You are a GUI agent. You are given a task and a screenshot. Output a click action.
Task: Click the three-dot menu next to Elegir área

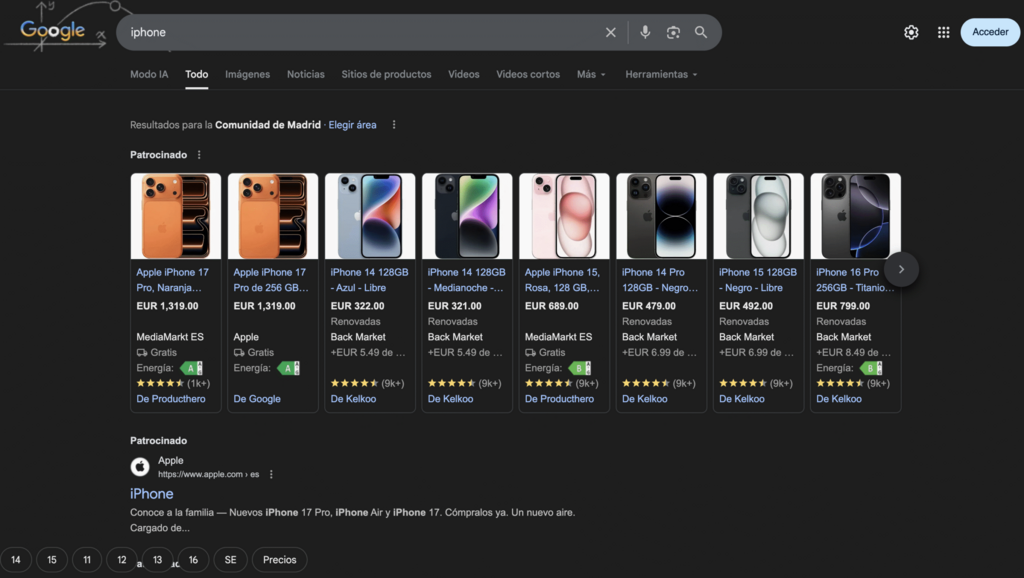coord(393,124)
